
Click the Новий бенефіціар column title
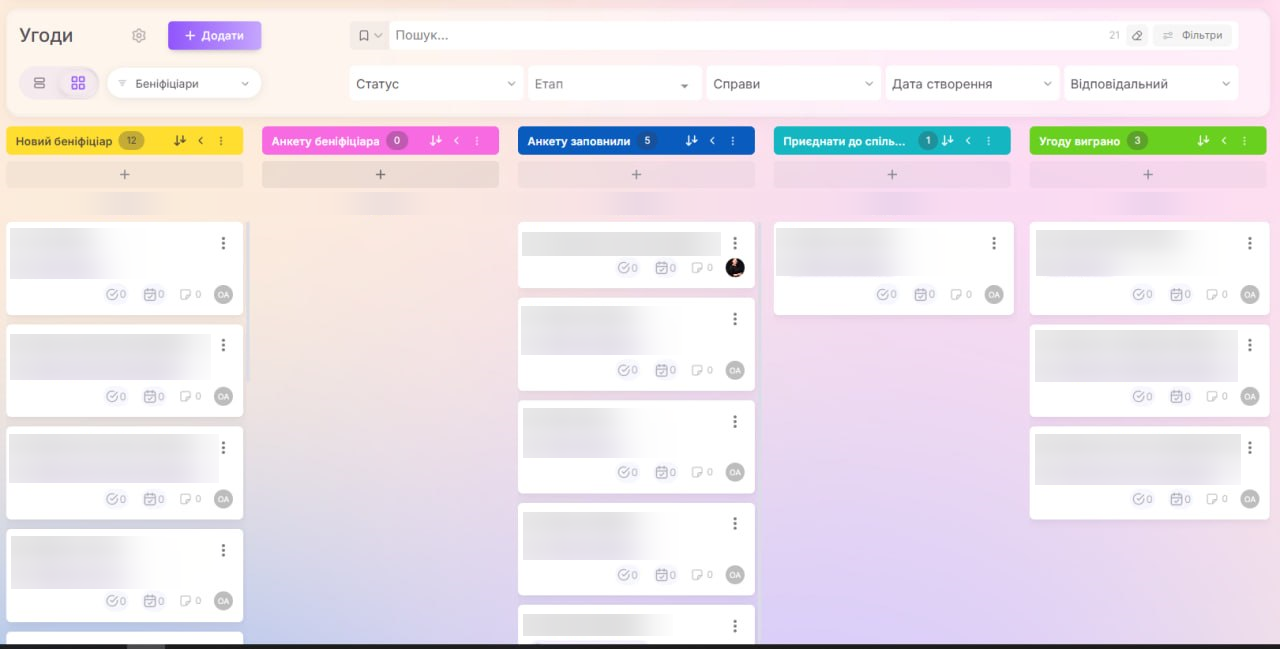[x=64, y=141]
